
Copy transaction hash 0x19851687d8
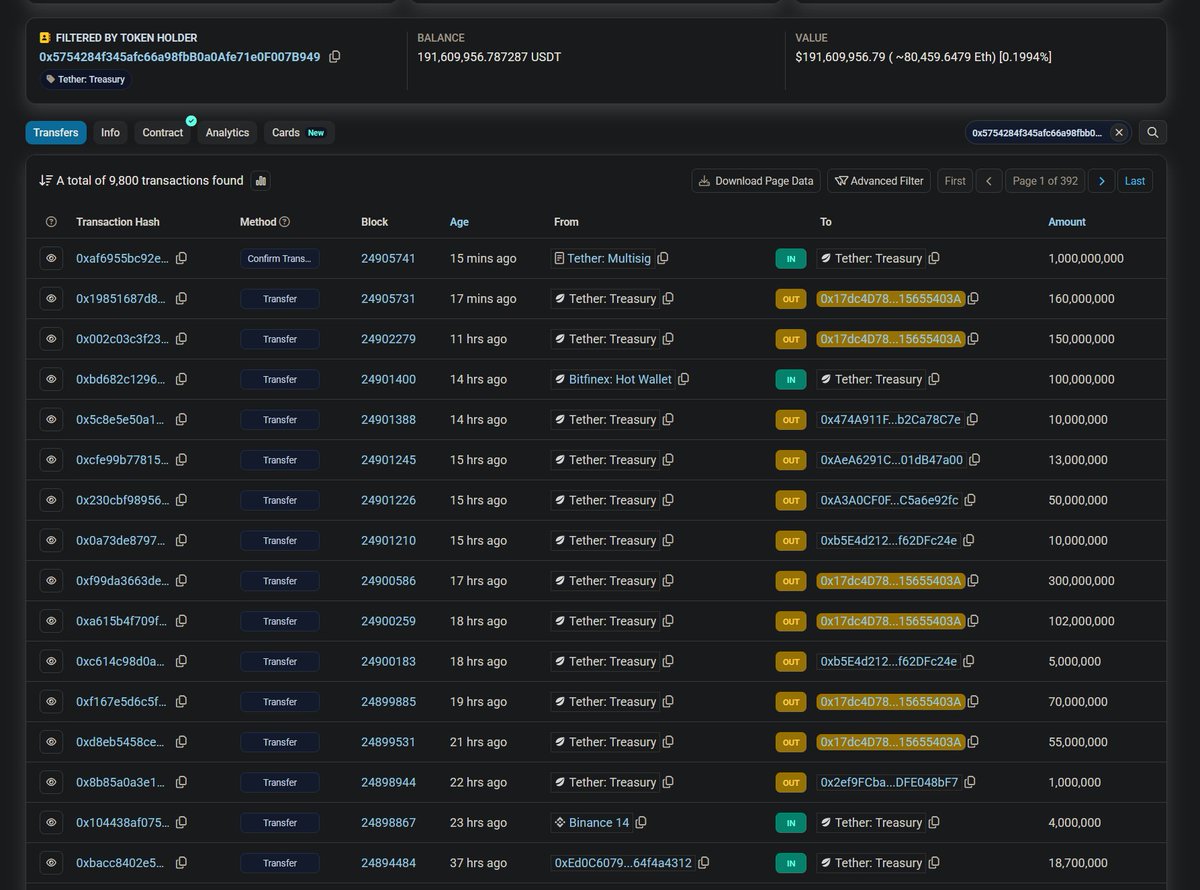coord(181,298)
